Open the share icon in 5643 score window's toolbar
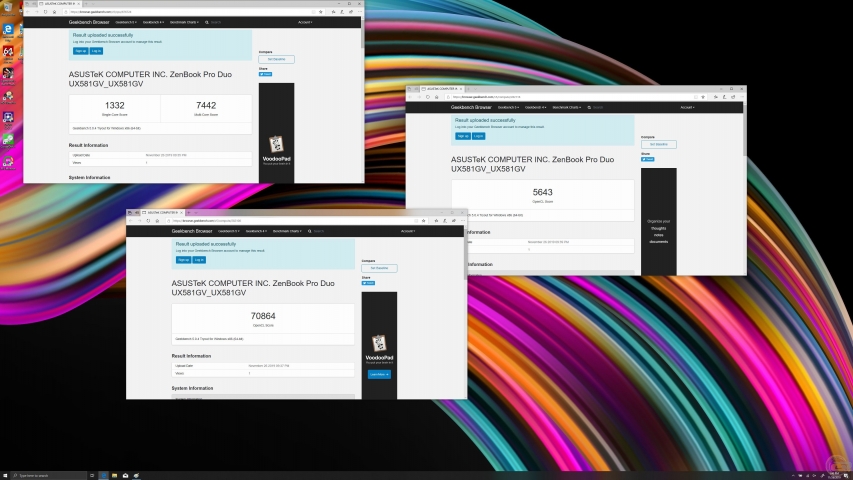The image size is (853, 480). 733,97
